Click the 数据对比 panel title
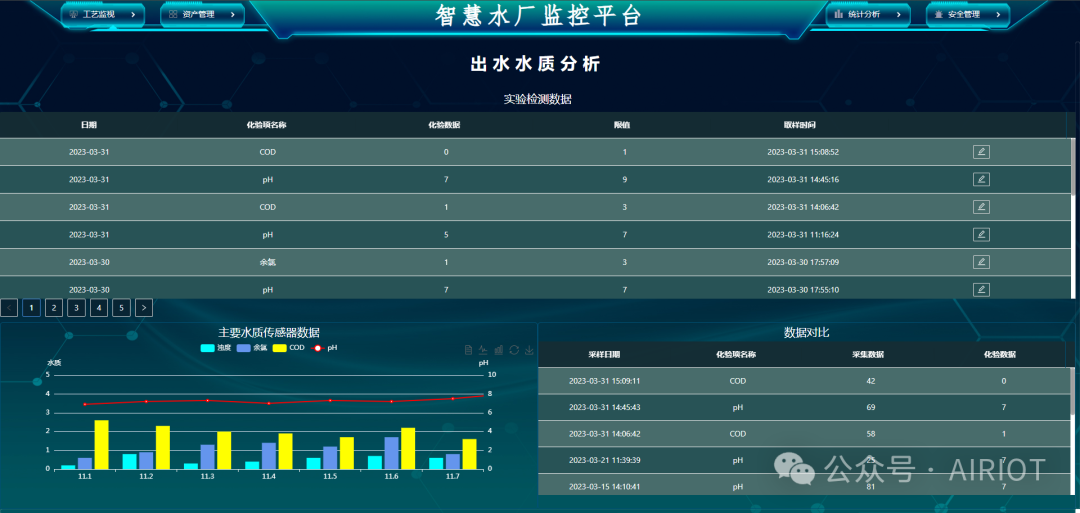Image resolution: width=1080 pixels, height=513 pixels. [x=807, y=333]
